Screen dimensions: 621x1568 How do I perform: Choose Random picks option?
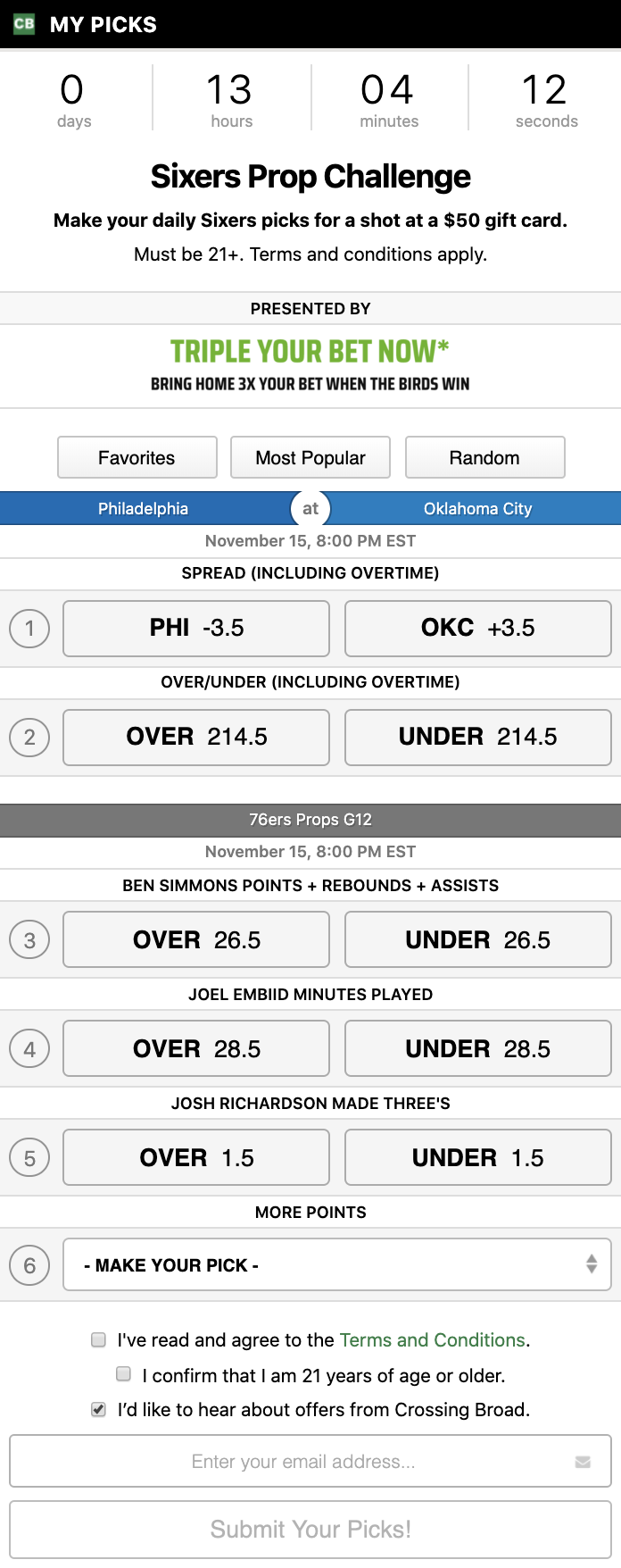[x=484, y=457]
